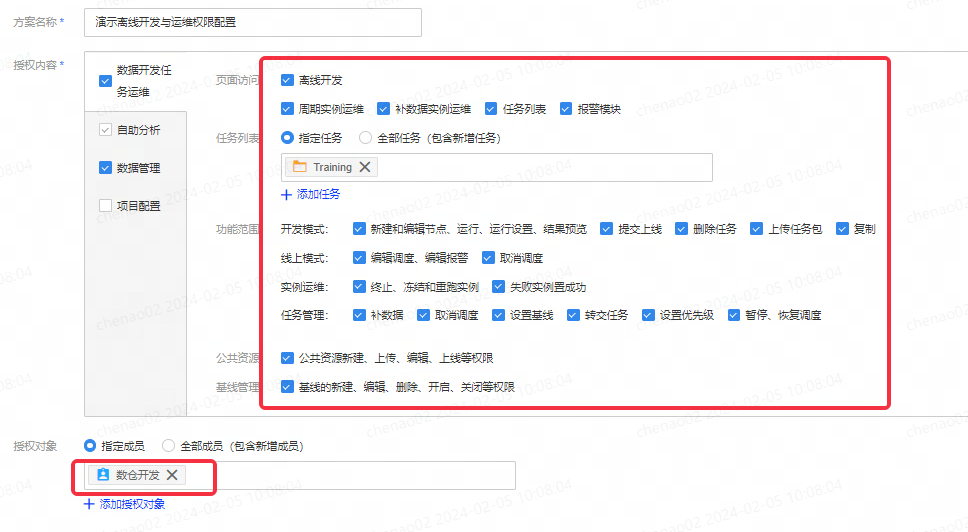Select the 指定任务 radio button
The height and width of the screenshot is (532, 968).
click(287, 138)
